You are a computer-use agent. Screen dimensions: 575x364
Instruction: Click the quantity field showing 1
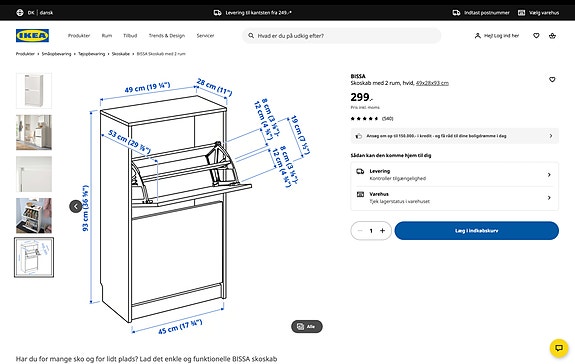tap(371, 231)
